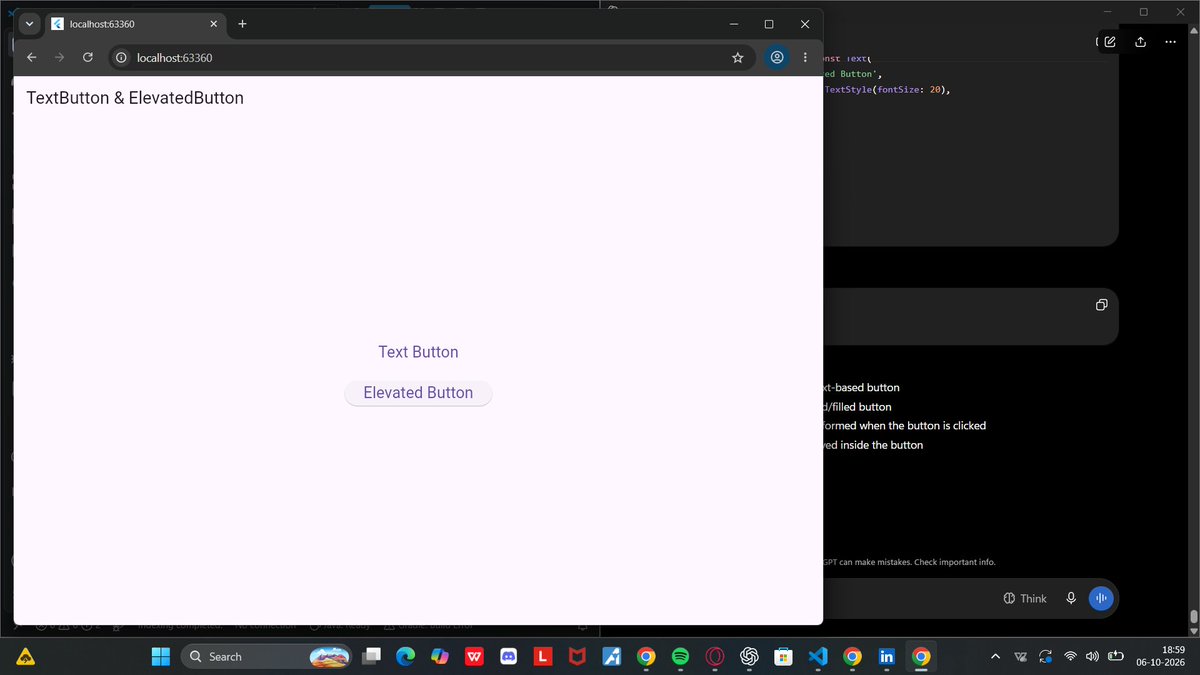The height and width of the screenshot is (675, 1200).
Task: Go back in Chrome browser
Action: (32, 58)
